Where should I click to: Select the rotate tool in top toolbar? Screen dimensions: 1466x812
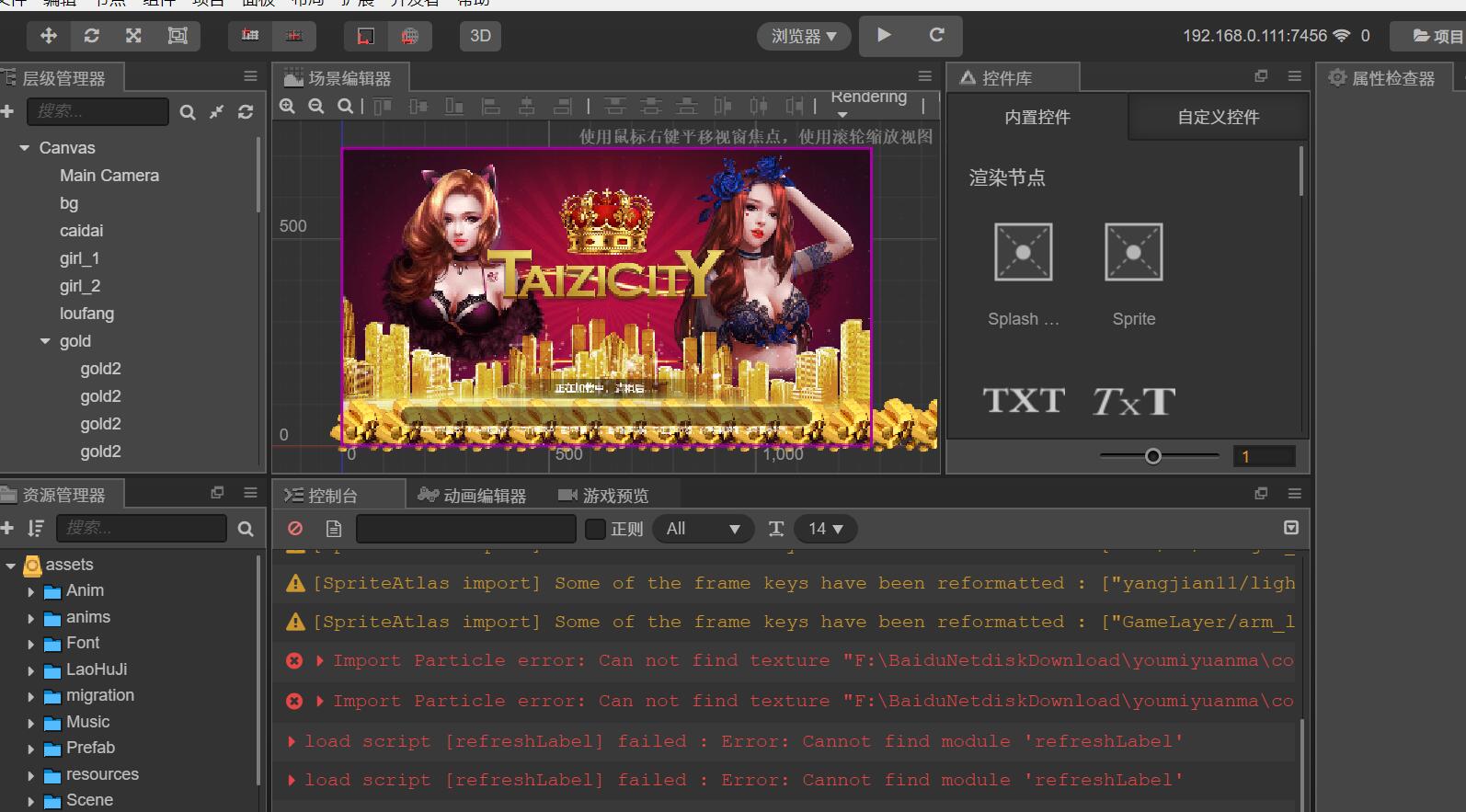coord(91,36)
